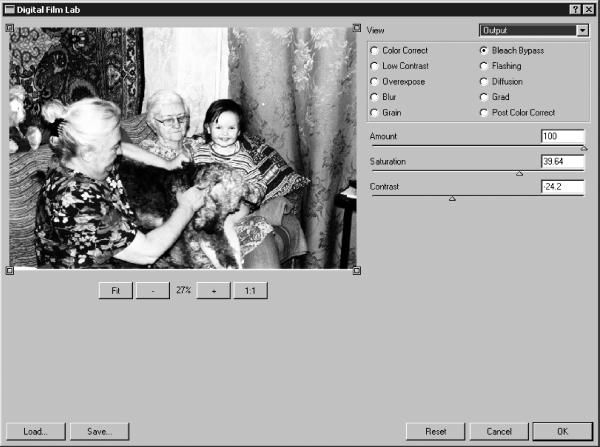The image size is (600, 447).
Task: Select the Grain effect option
Action: 375,113
